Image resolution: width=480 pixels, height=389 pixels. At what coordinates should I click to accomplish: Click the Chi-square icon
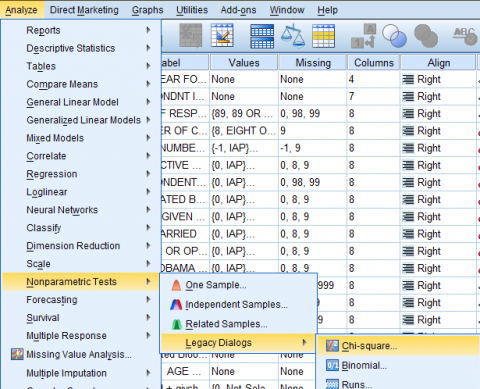point(332,346)
